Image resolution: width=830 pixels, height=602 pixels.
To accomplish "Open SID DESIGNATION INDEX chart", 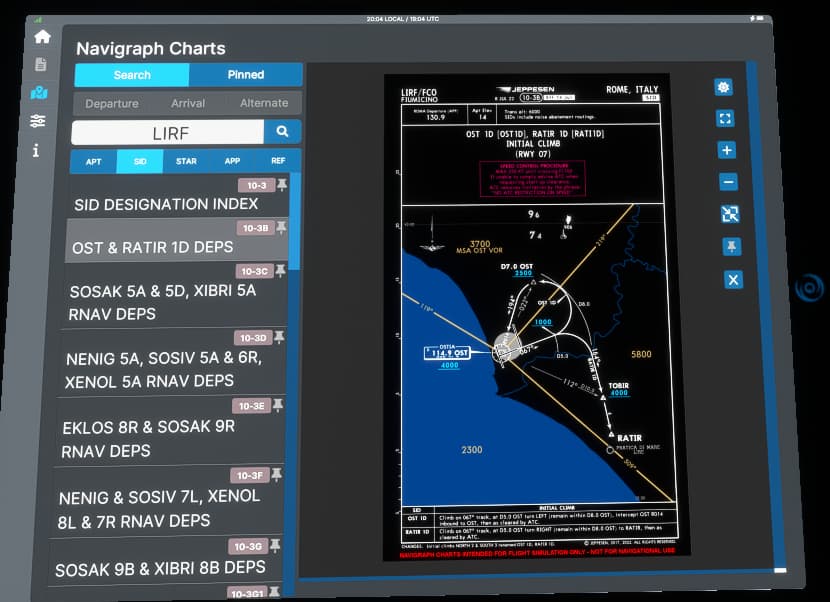I will [x=178, y=195].
